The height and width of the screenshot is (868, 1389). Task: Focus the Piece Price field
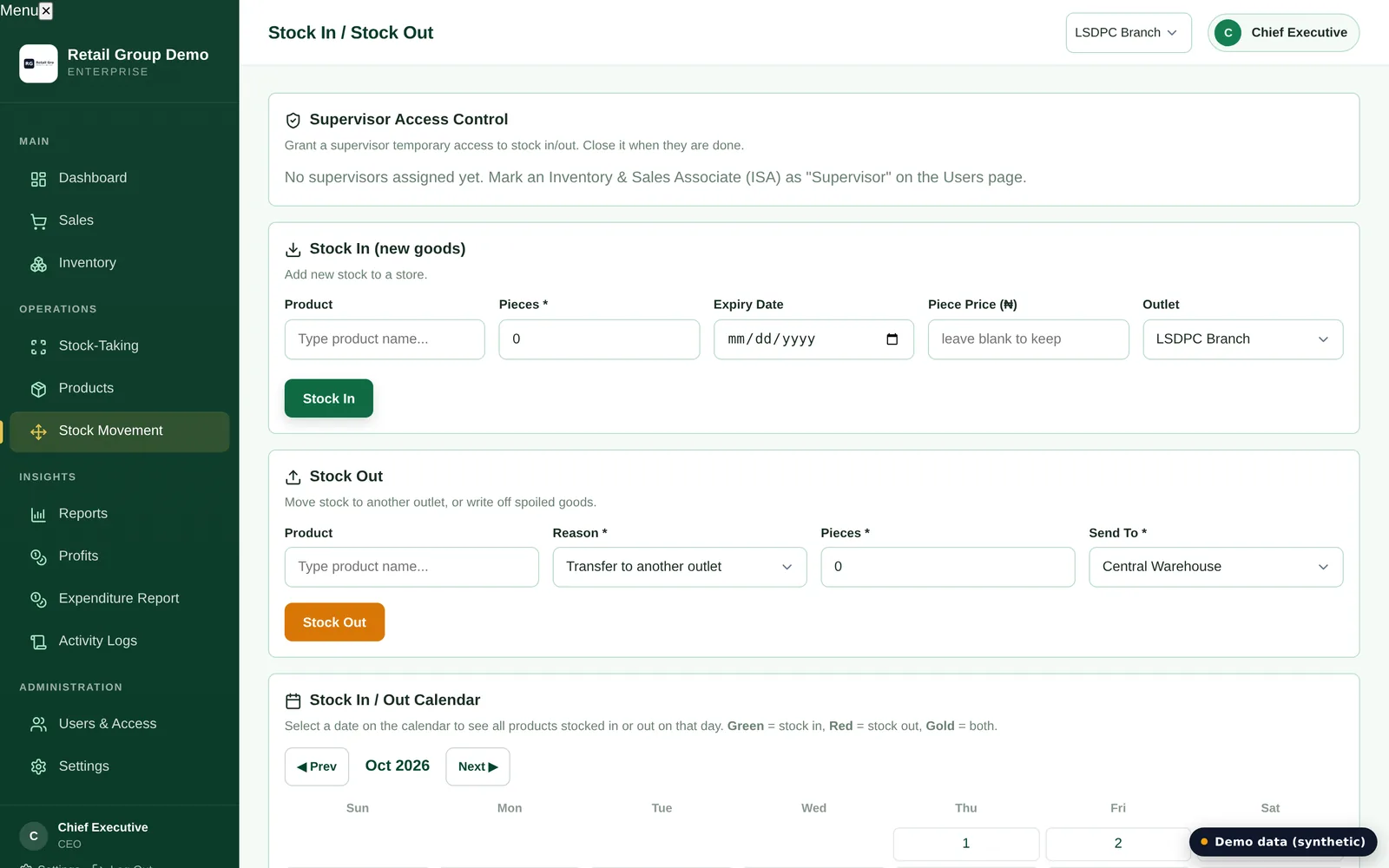[1028, 339]
